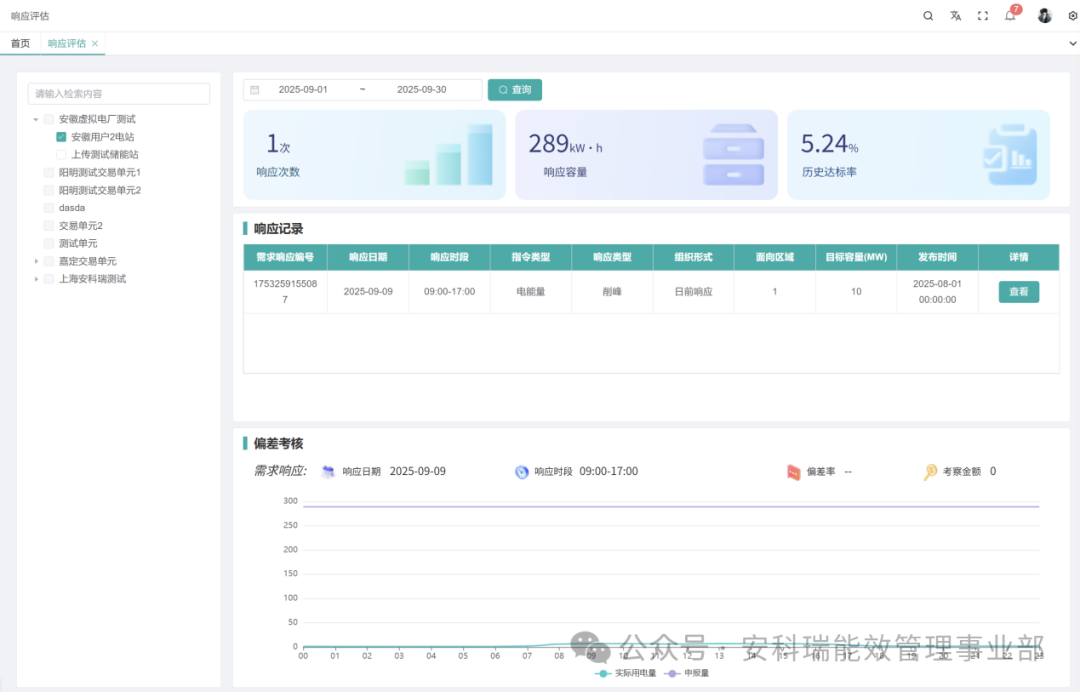Toggle the 实际用电量 chart legend series
Viewport: 1080px width, 692px height.
coord(626,674)
